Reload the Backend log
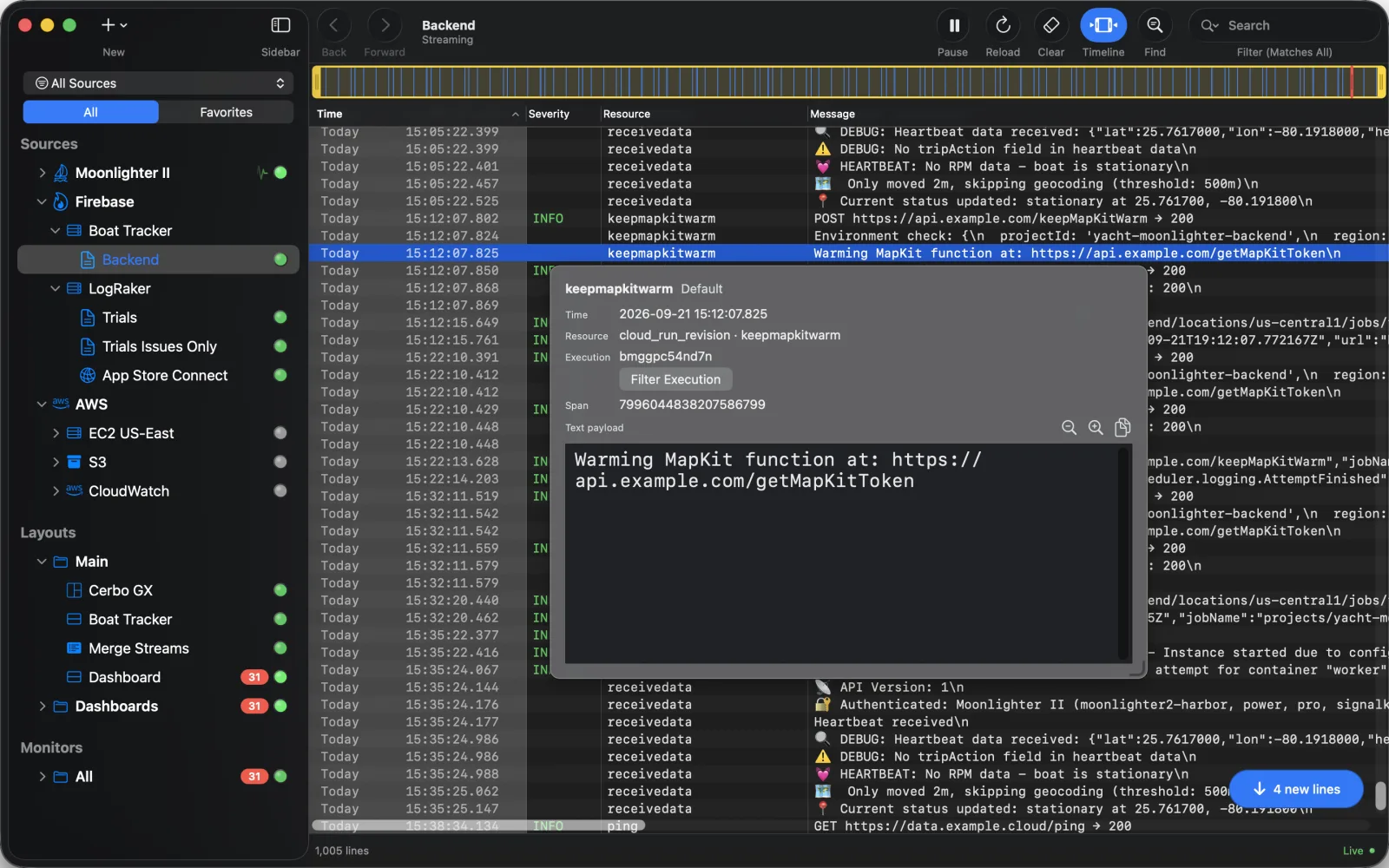This screenshot has height=868, width=1389. [x=1003, y=26]
